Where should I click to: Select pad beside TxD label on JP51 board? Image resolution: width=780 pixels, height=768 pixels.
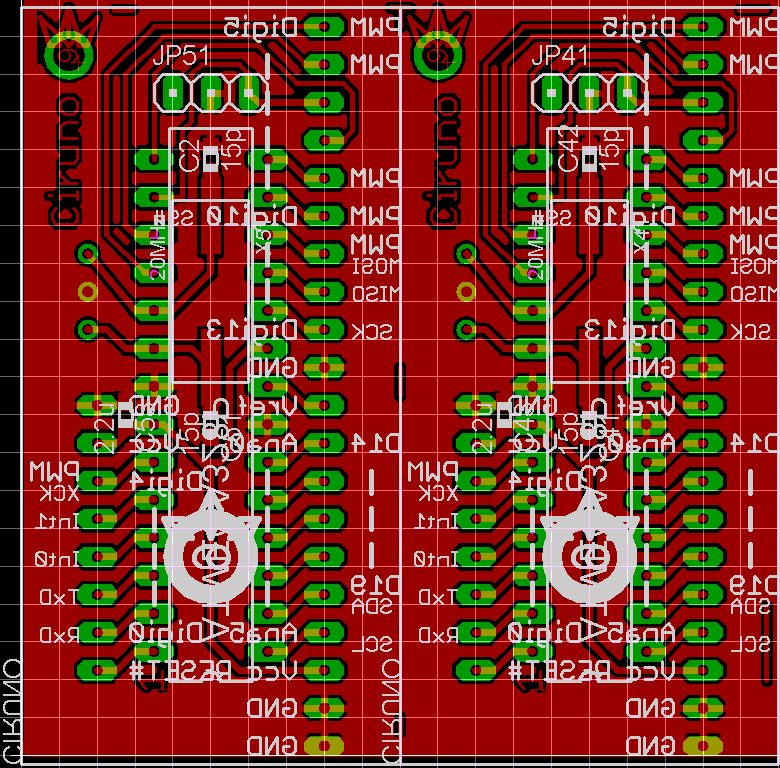click(97, 594)
